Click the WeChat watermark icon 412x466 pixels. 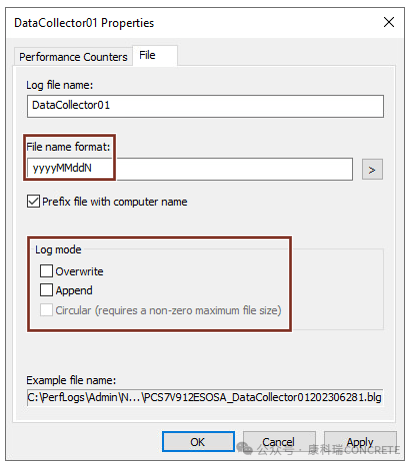[244, 448]
